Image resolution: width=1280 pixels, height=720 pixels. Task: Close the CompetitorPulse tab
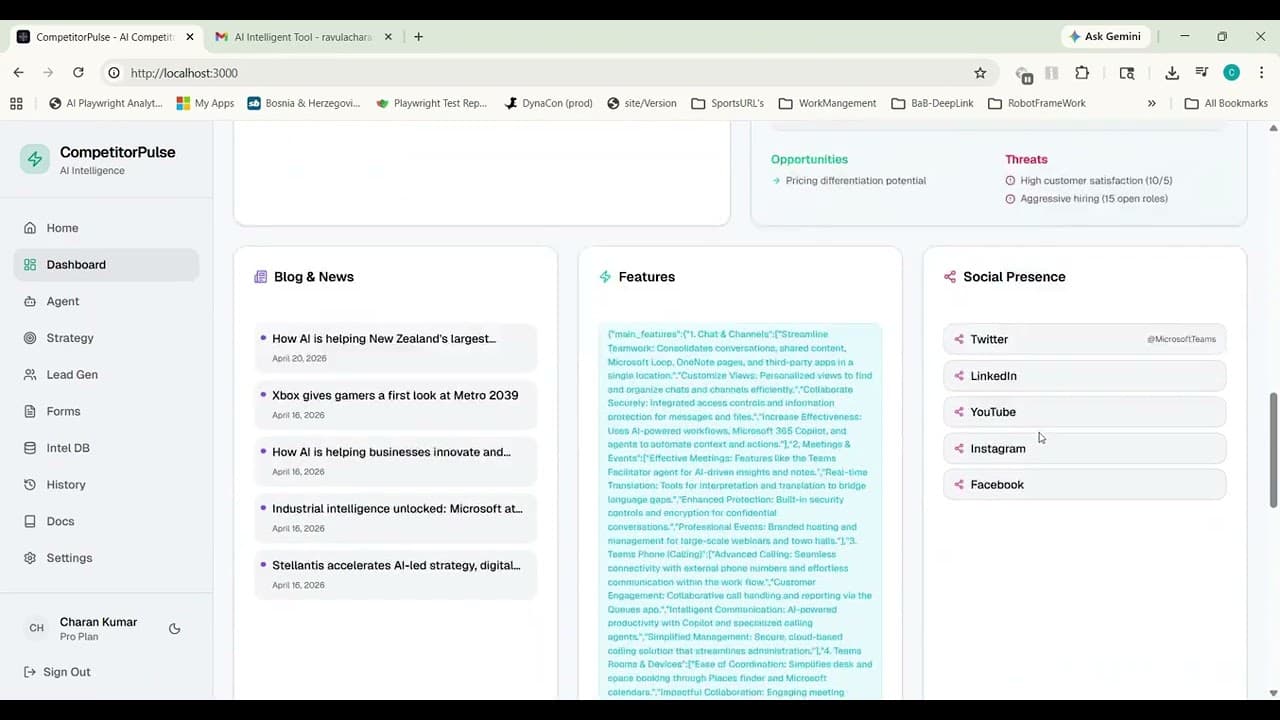coord(190,37)
